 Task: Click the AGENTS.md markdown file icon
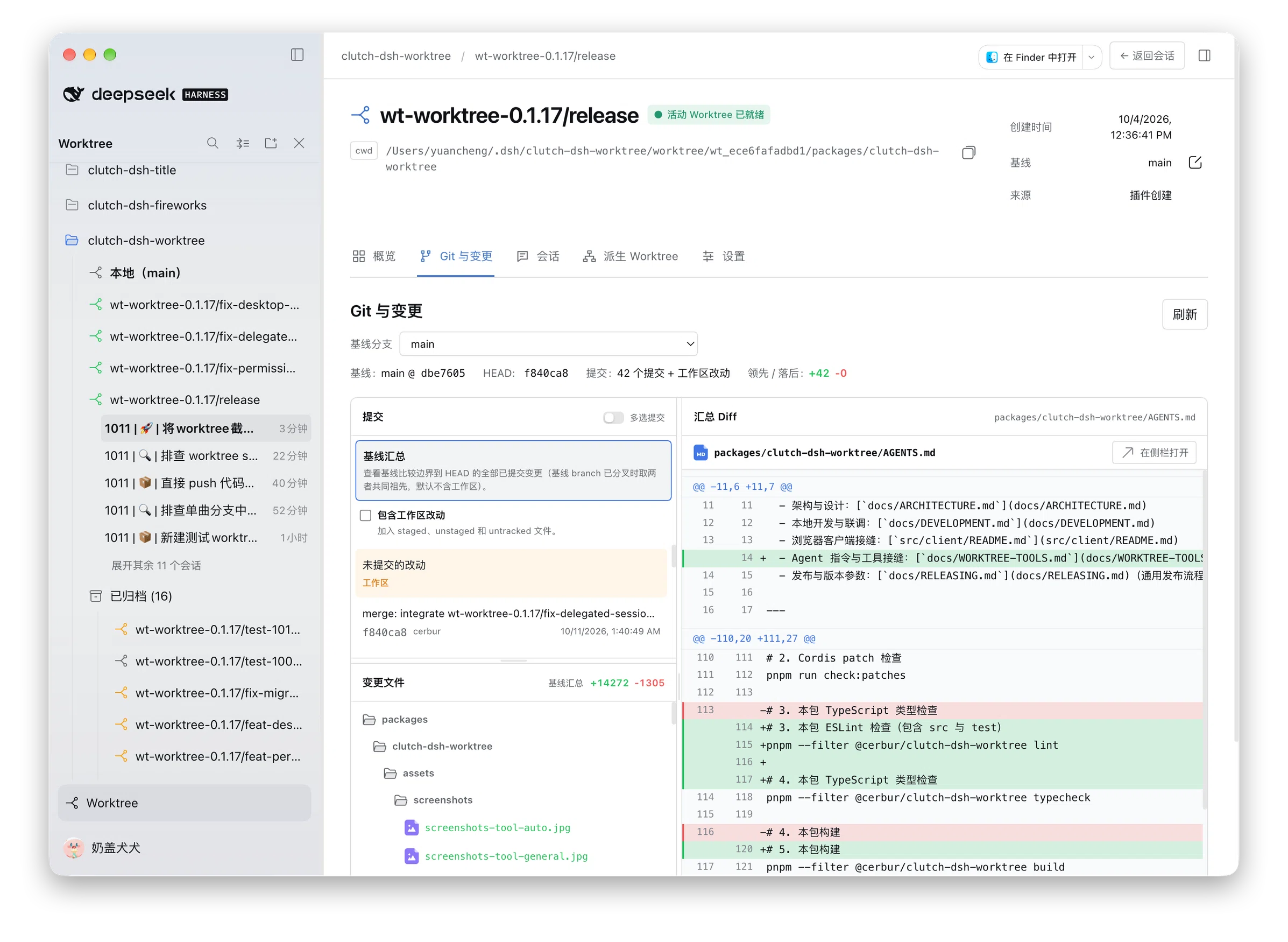(x=700, y=453)
